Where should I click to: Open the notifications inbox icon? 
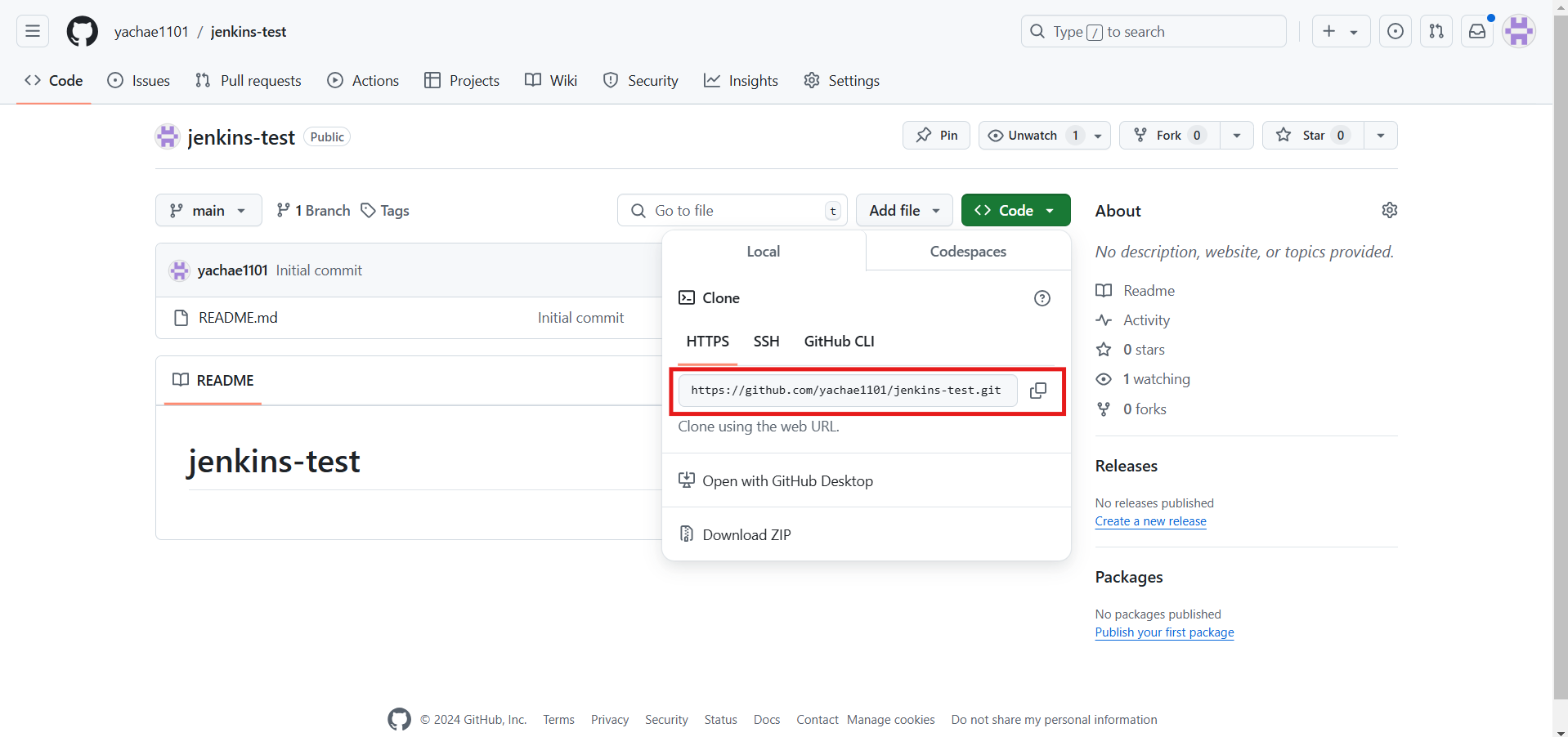click(x=1477, y=31)
